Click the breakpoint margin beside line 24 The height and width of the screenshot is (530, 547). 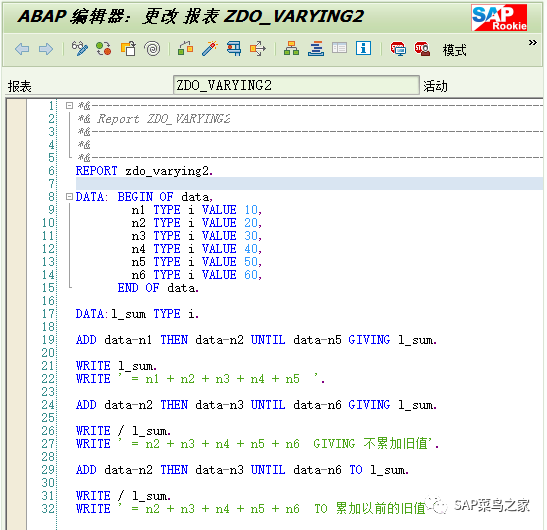tap(16, 405)
